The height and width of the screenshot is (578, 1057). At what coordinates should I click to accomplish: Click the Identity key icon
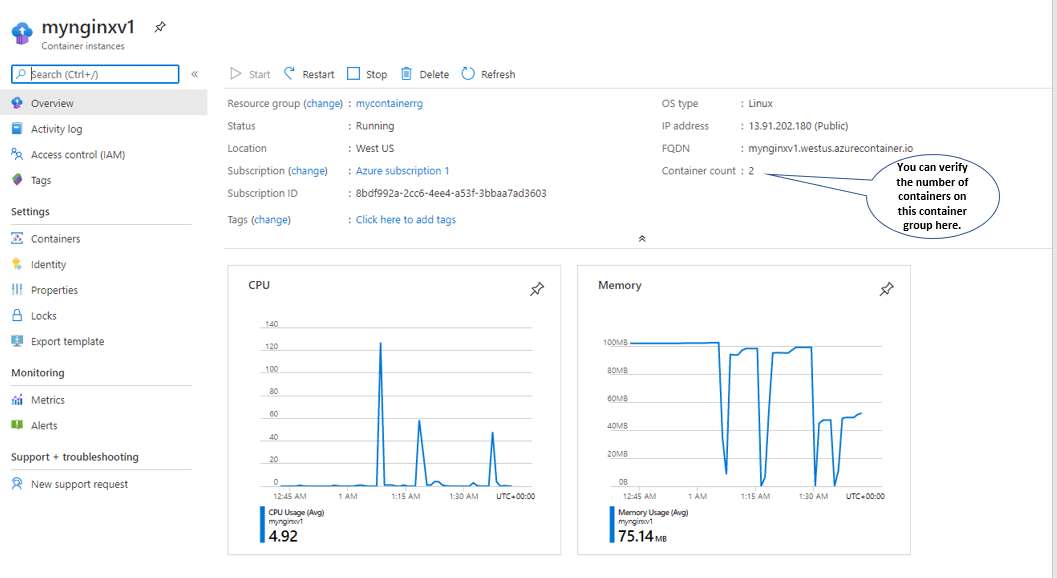point(17,264)
